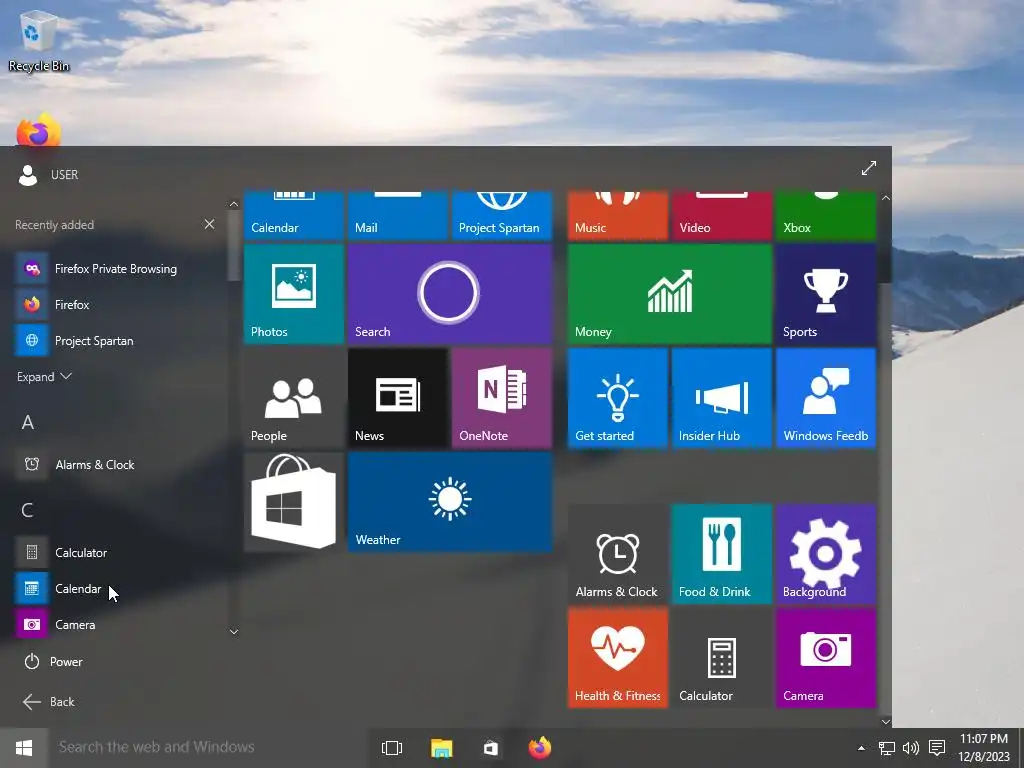
Task: Open the taskbar clock and date
Action: coord(984,748)
